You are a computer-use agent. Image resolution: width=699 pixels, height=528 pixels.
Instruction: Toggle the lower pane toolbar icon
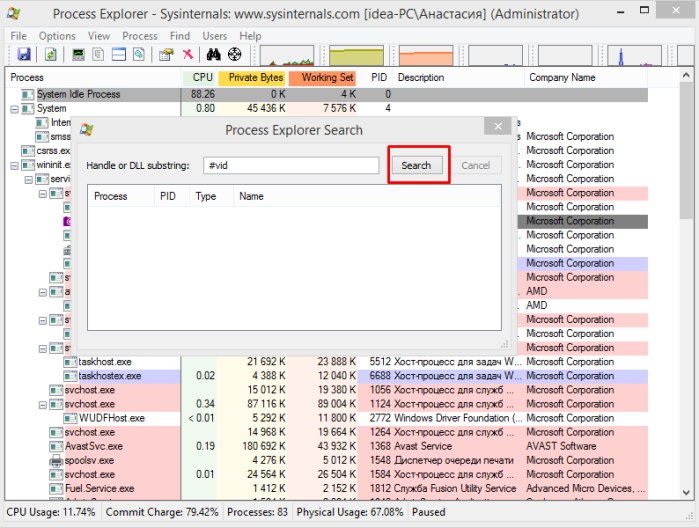[x=119, y=54]
